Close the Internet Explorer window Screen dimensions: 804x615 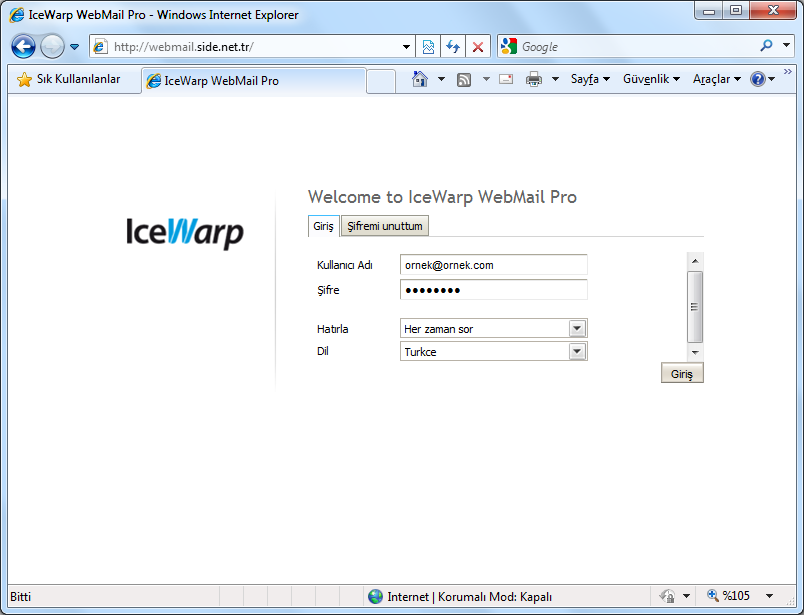coord(773,11)
